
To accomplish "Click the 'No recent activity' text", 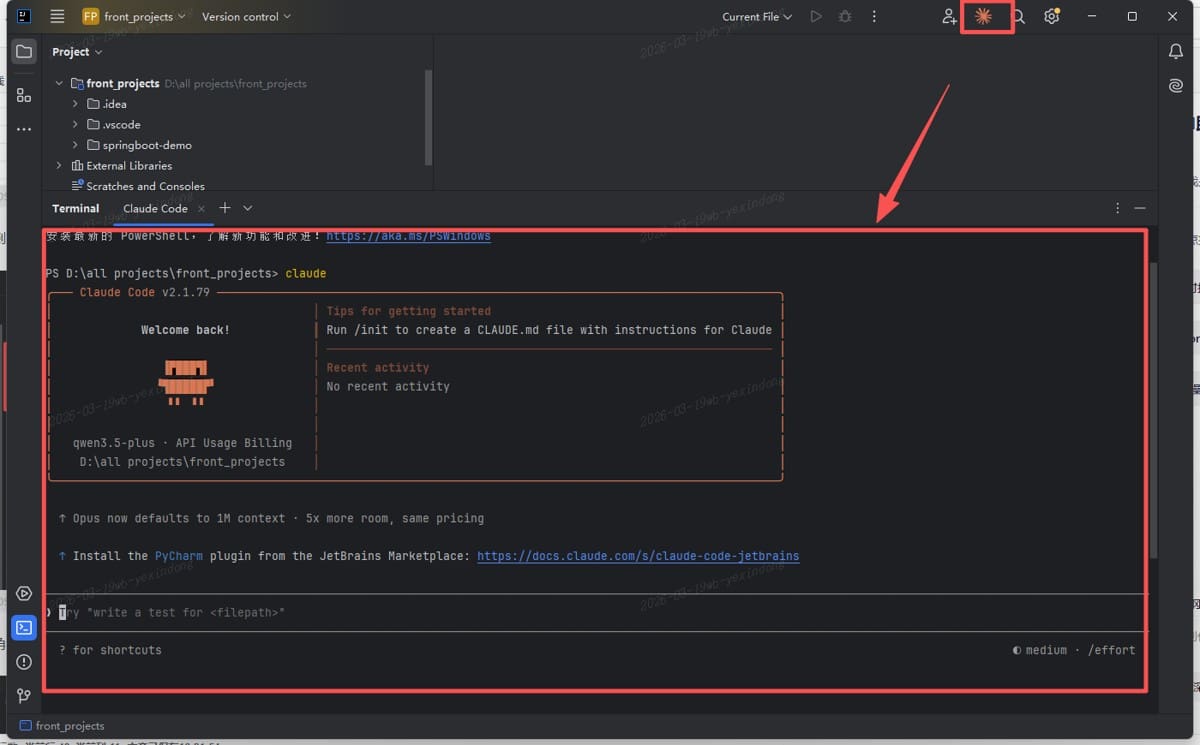I will [x=388, y=386].
